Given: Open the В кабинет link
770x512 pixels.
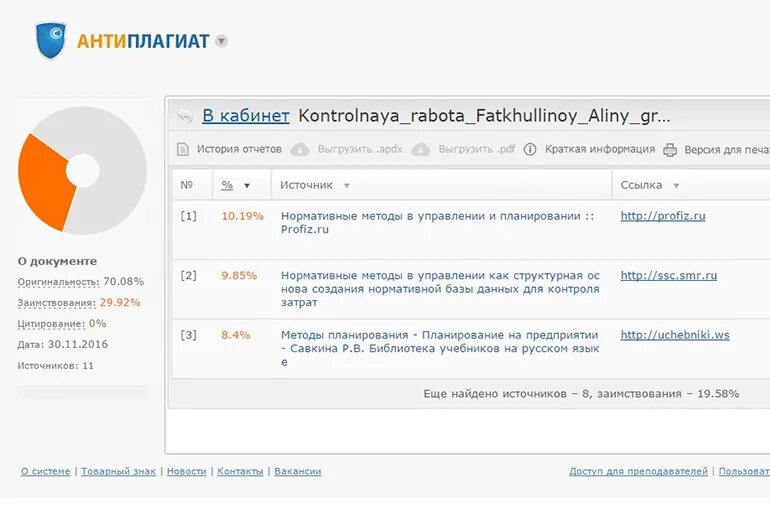Looking at the screenshot, I should tap(246, 116).
